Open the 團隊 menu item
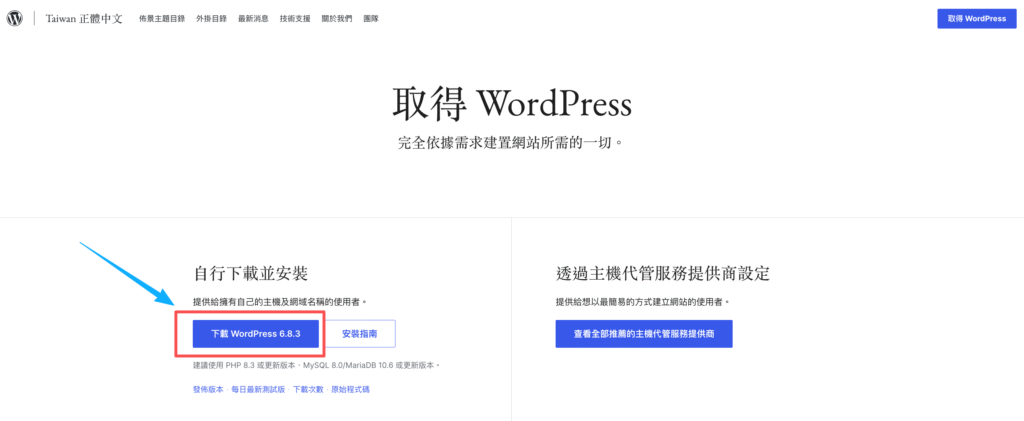 [x=370, y=18]
